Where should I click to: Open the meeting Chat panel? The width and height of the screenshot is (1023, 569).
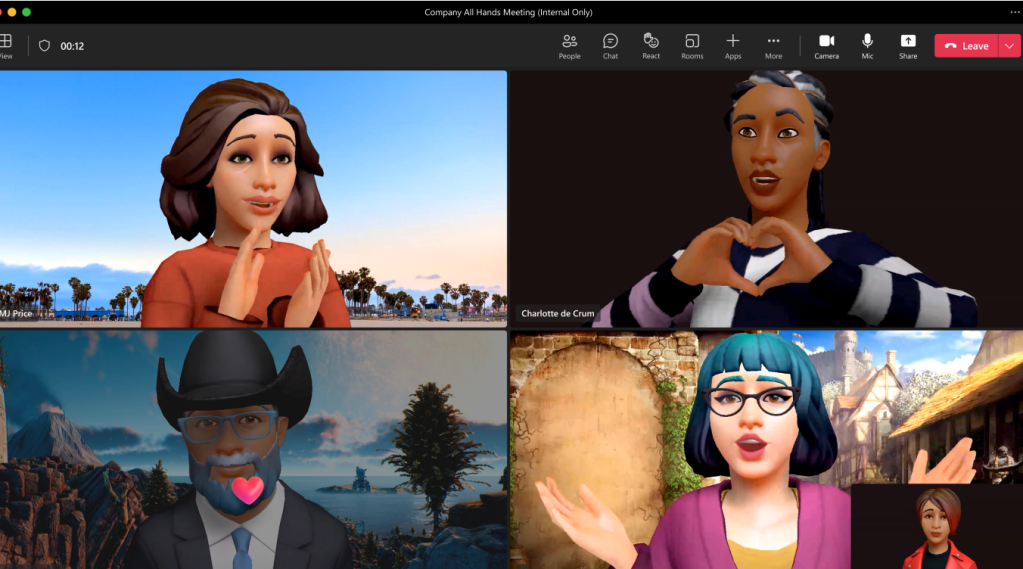[x=610, y=45]
